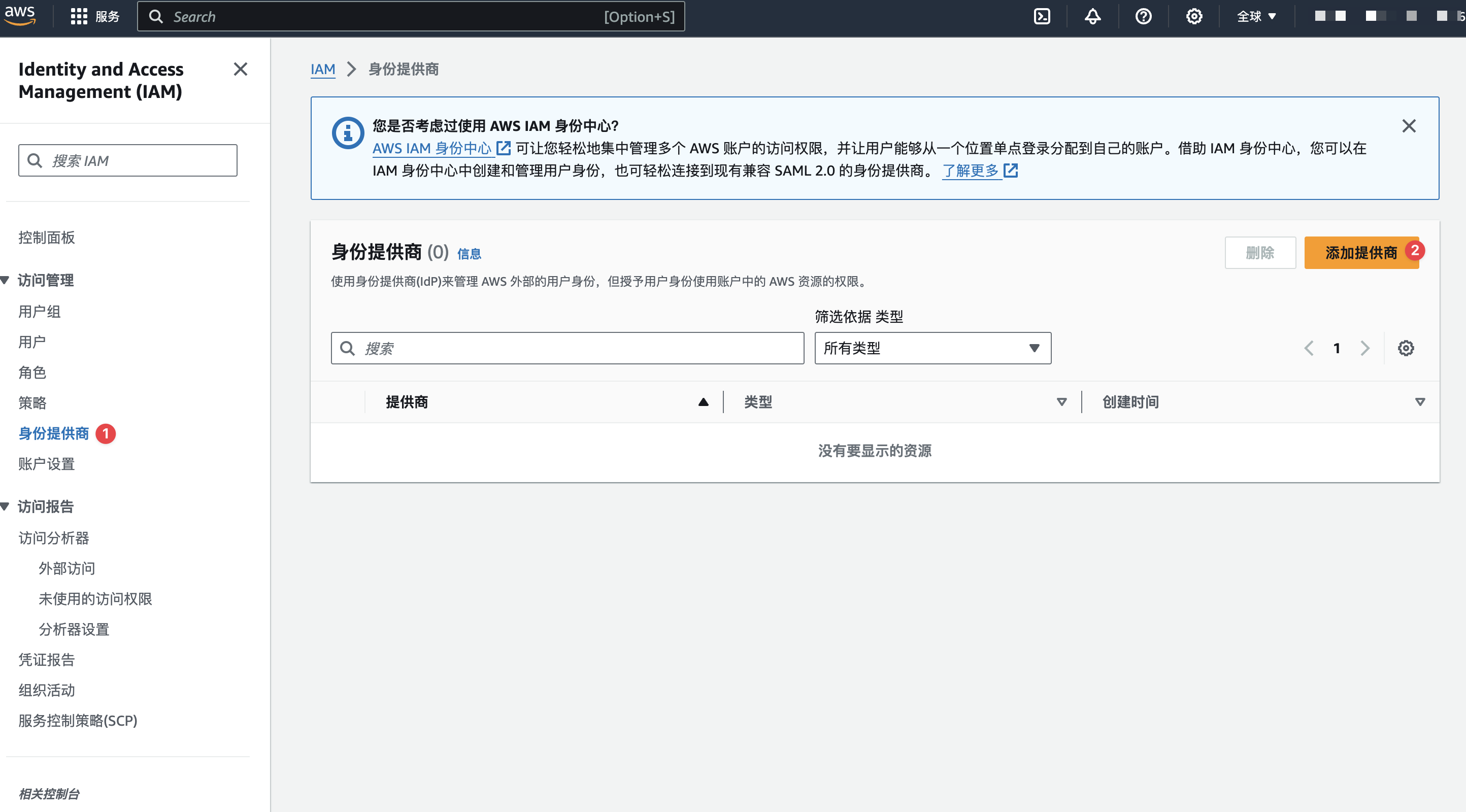This screenshot has width=1466, height=812.
Task: Open 访问分析器 in the sidebar
Action: (x=53, y=538)
